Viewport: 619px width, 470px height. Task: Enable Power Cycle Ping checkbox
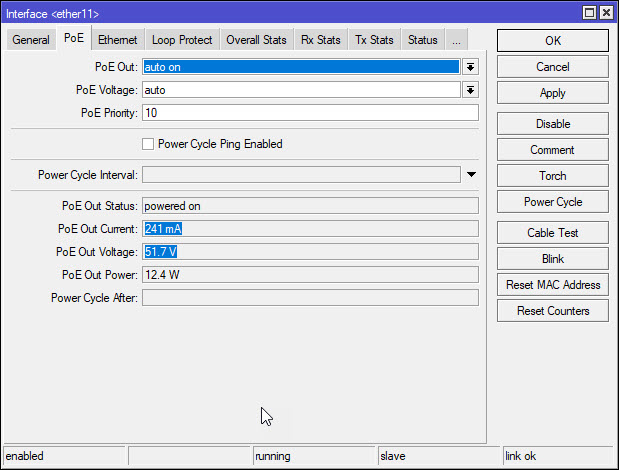click(148, 144)
